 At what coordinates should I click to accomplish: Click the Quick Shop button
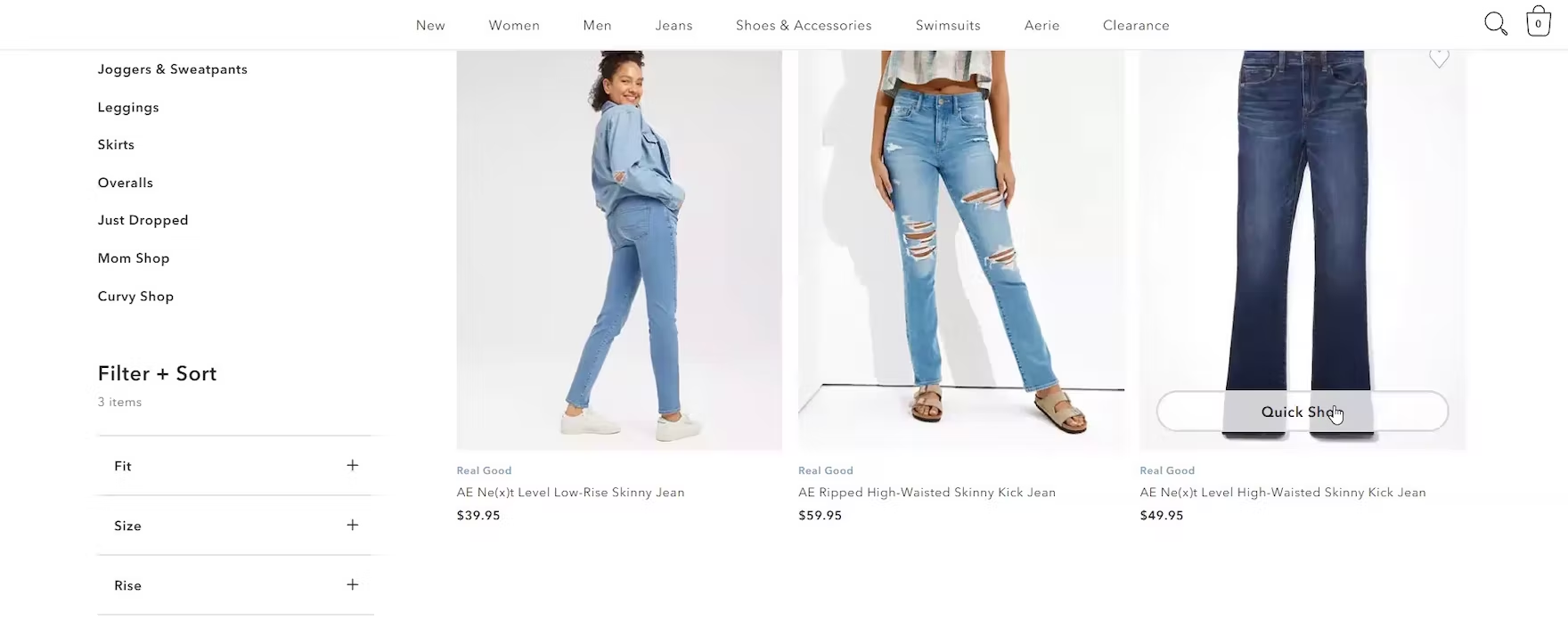(1303, 412)
